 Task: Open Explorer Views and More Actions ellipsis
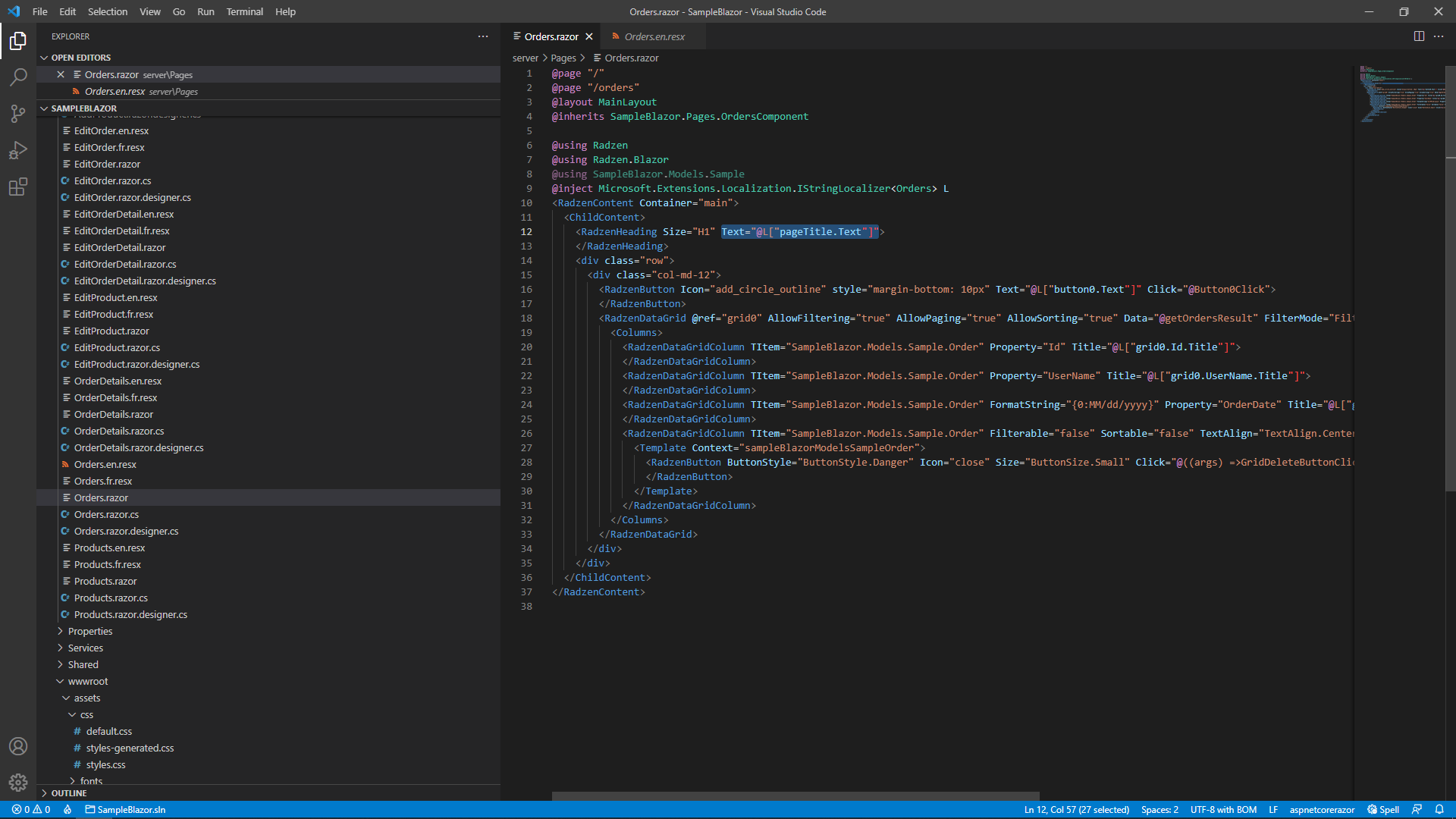(x=483, y=36)
